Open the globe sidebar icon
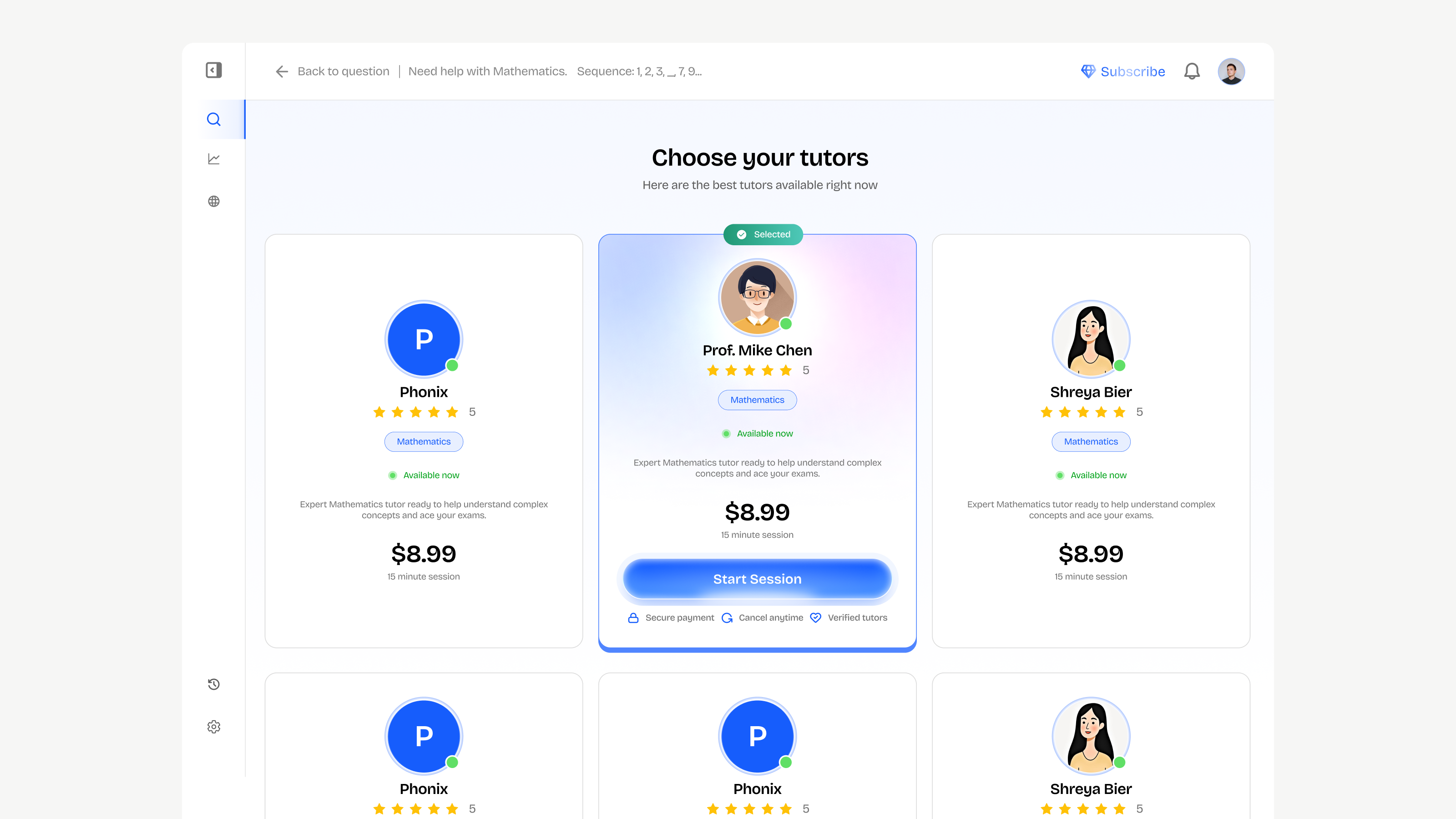Image resolution: width=1456 pixels, height=819 pixels. tap(214, 201)
